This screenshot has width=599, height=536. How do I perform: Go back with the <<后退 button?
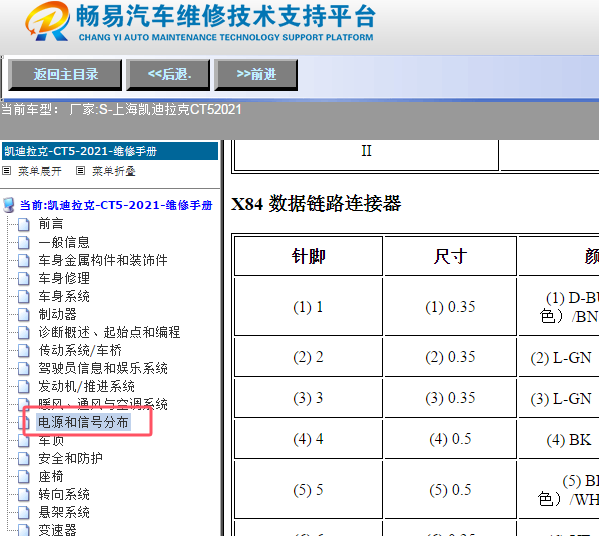pyautogui.click(x=168, y=74)
